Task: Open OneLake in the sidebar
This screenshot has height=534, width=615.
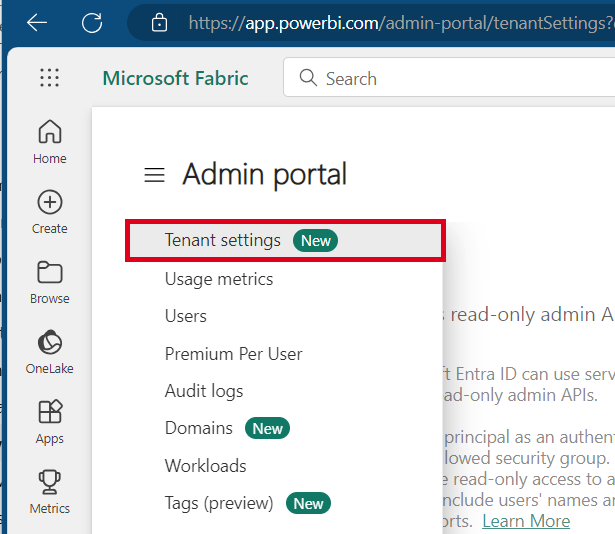Action: click(49, 351)
